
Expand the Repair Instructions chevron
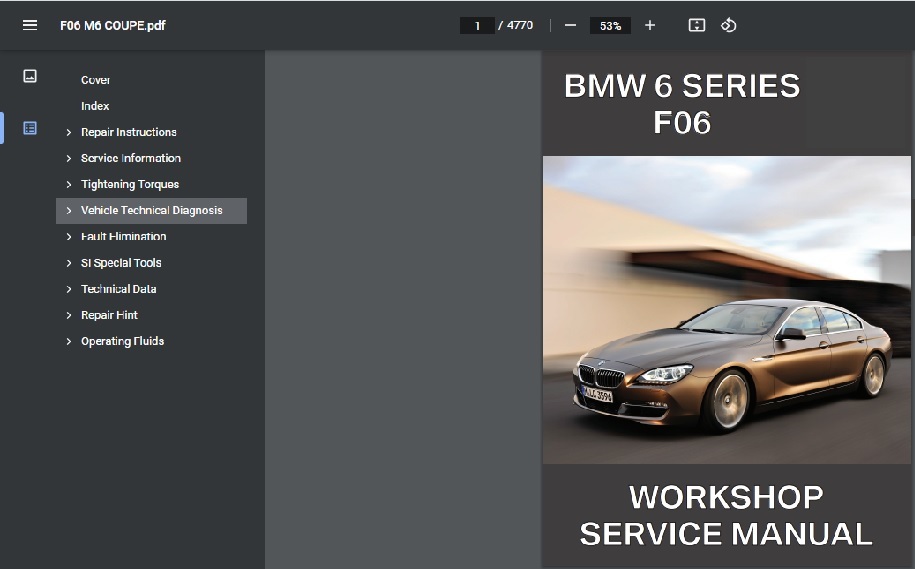point(69,132)
